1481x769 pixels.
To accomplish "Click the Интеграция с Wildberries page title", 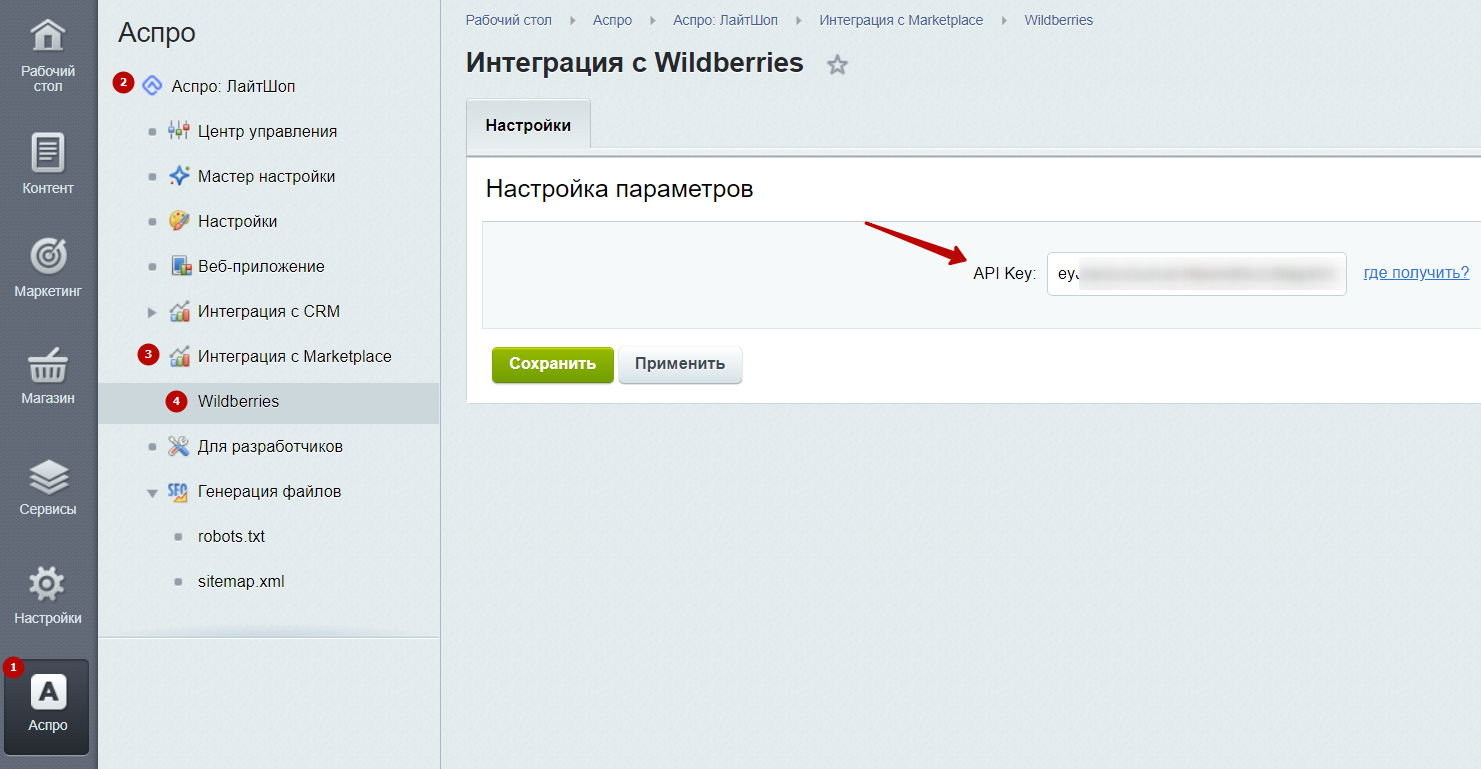I will (635, 63).
